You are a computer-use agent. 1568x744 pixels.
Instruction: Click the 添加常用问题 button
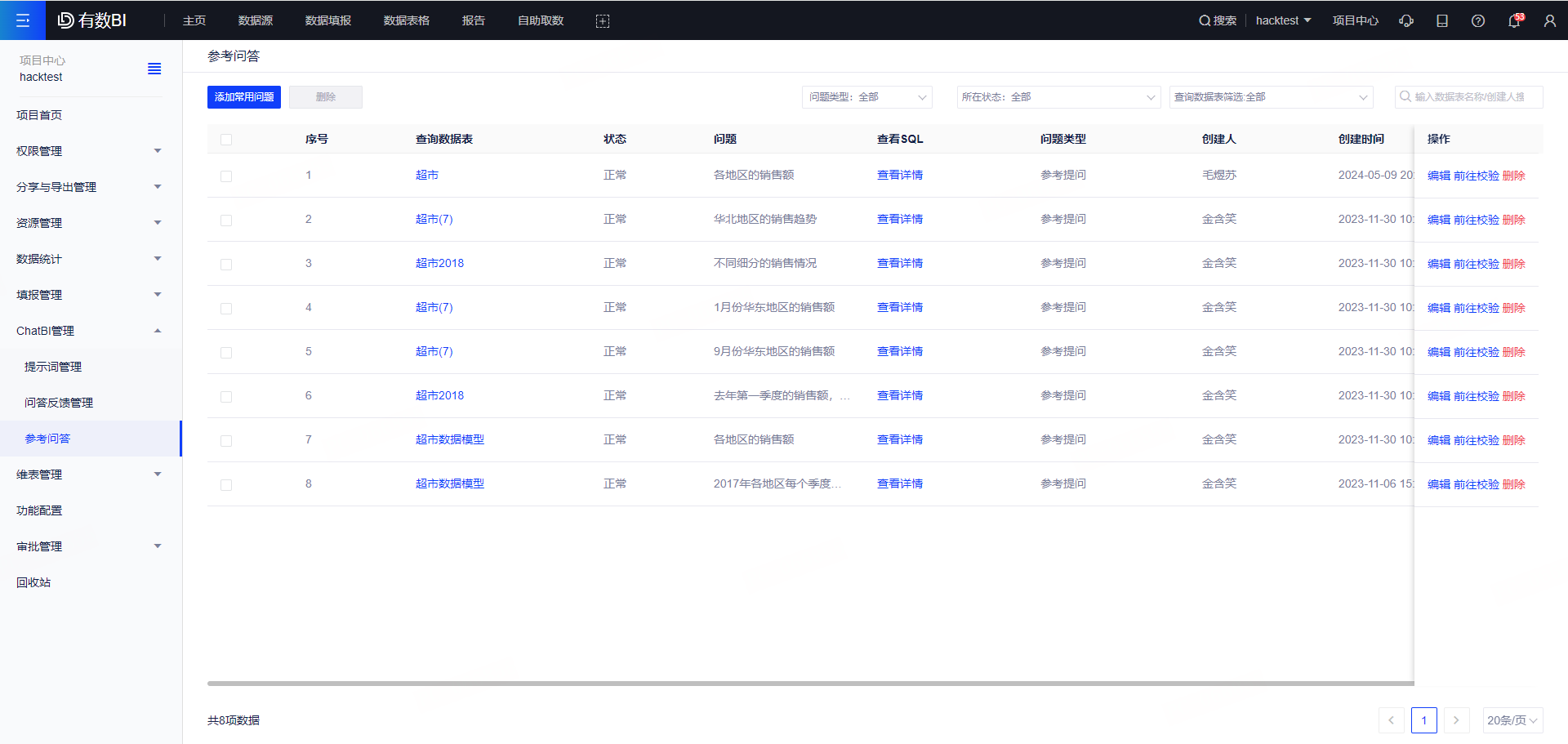[244, 97]
